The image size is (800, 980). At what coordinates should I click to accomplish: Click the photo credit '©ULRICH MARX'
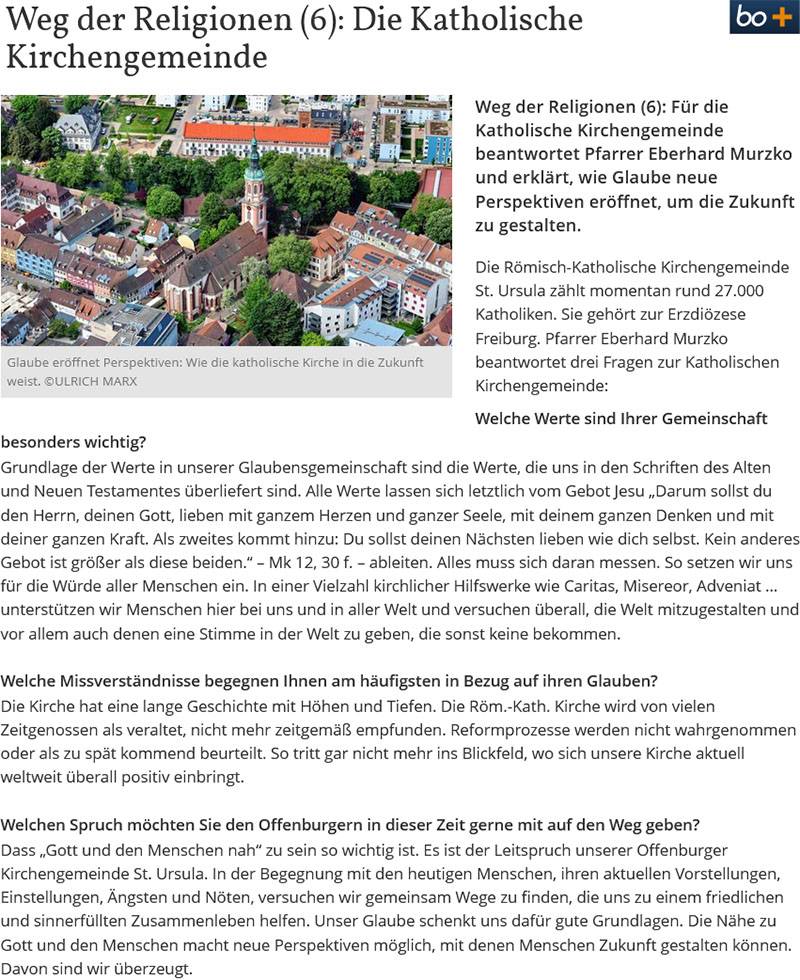click(90, 381)
